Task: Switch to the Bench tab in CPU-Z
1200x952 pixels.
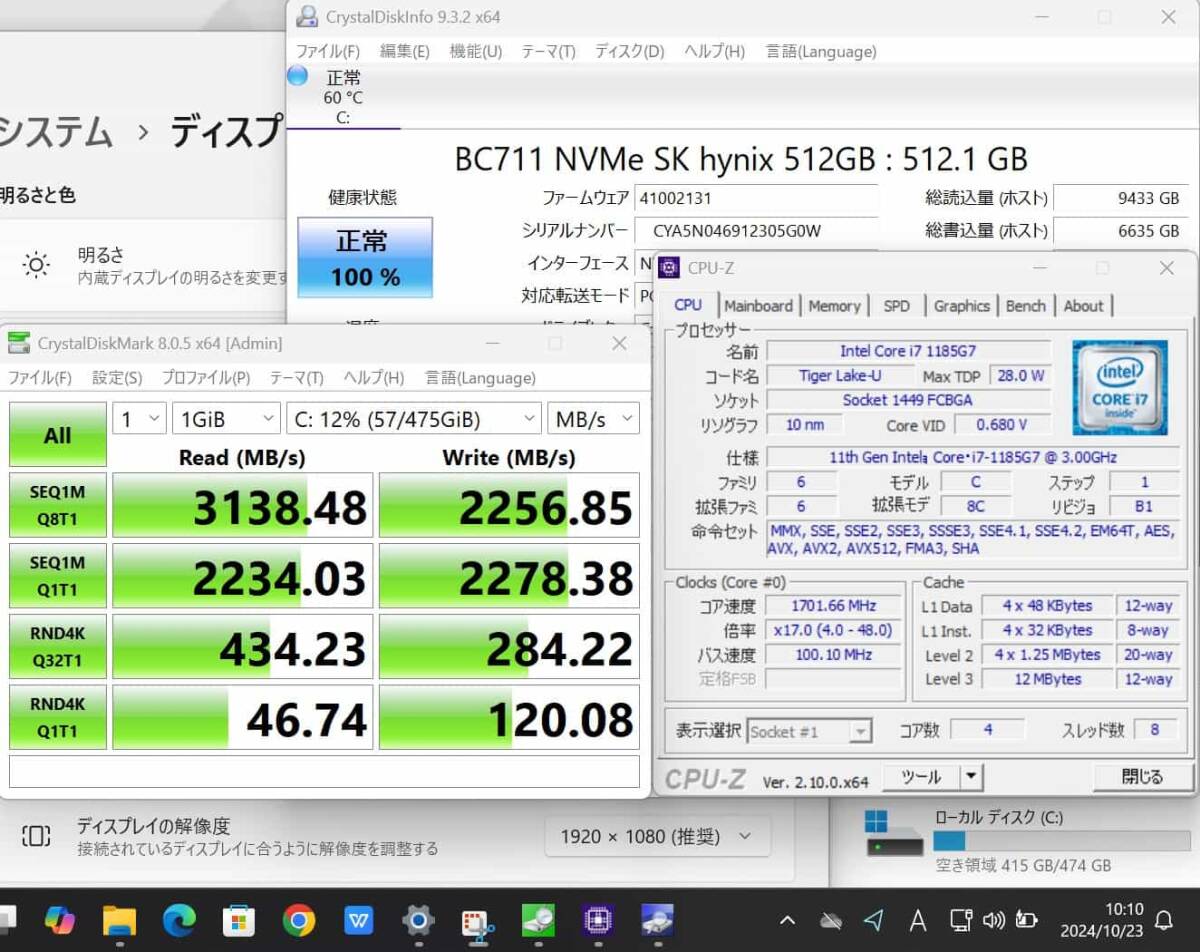Action: (1026, 306)
